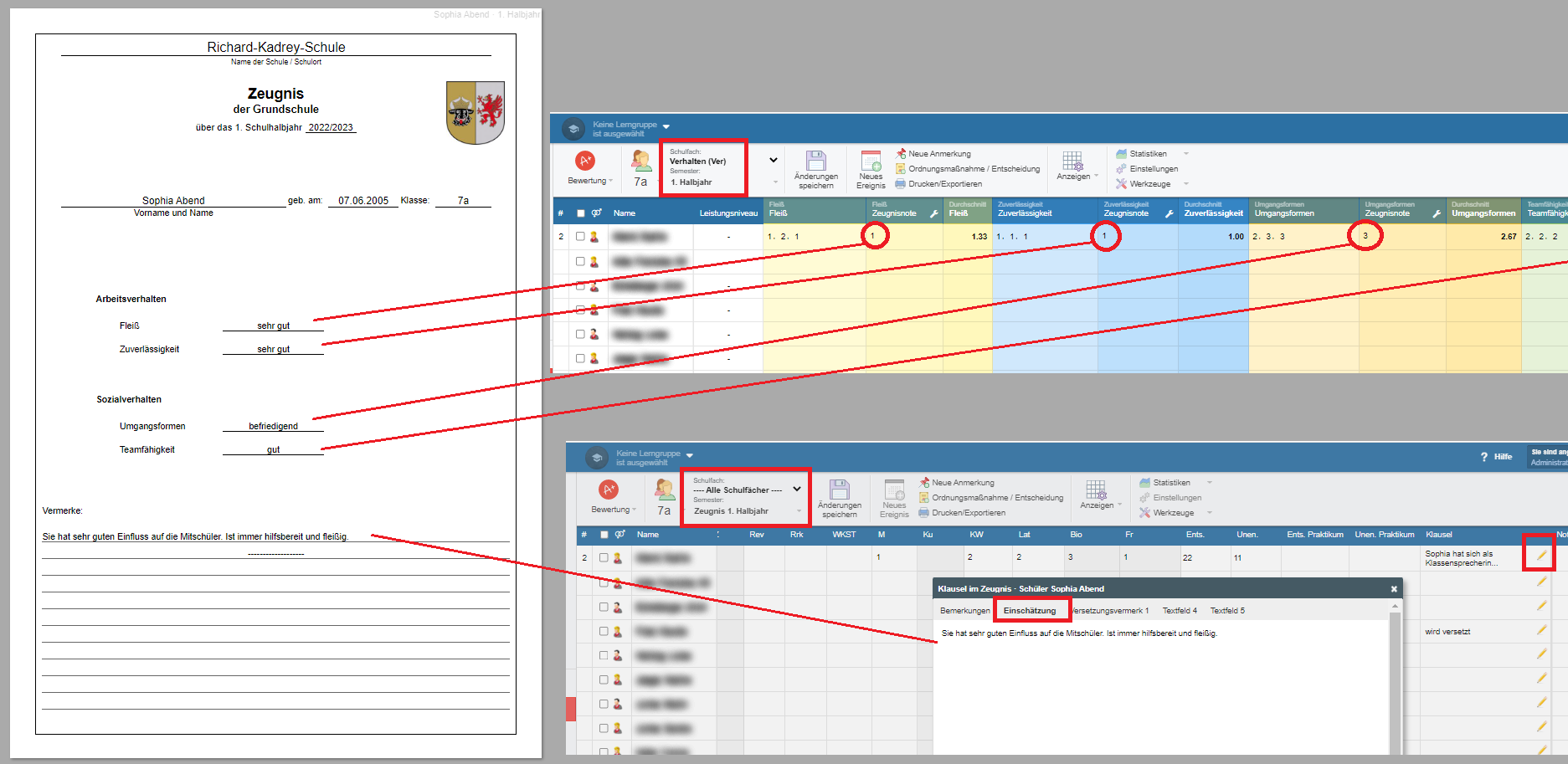Expand the Semester dropdown showing Zeugnis 1. Halbjahr

coord(799,511)
